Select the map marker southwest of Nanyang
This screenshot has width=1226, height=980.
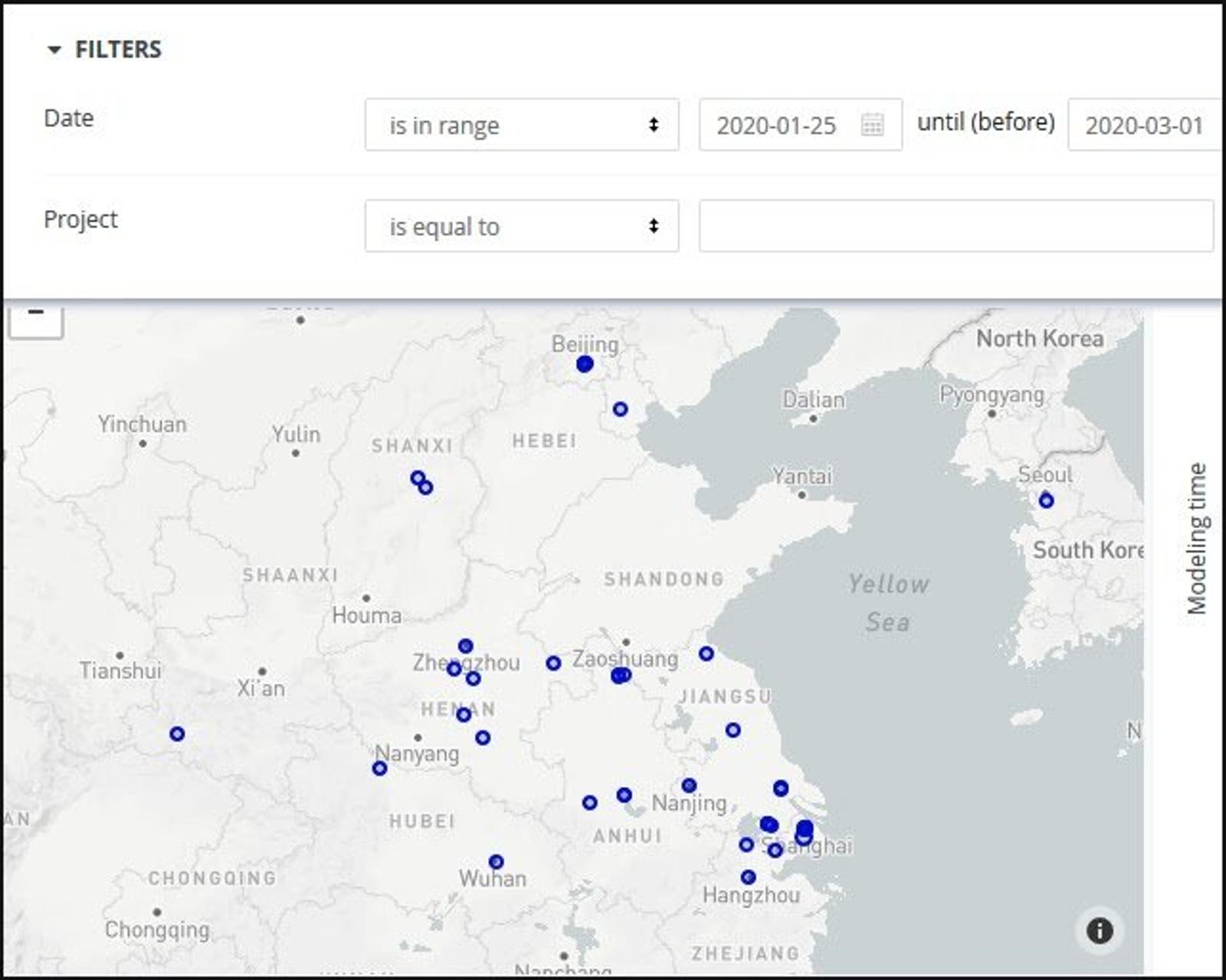point(379,768)
